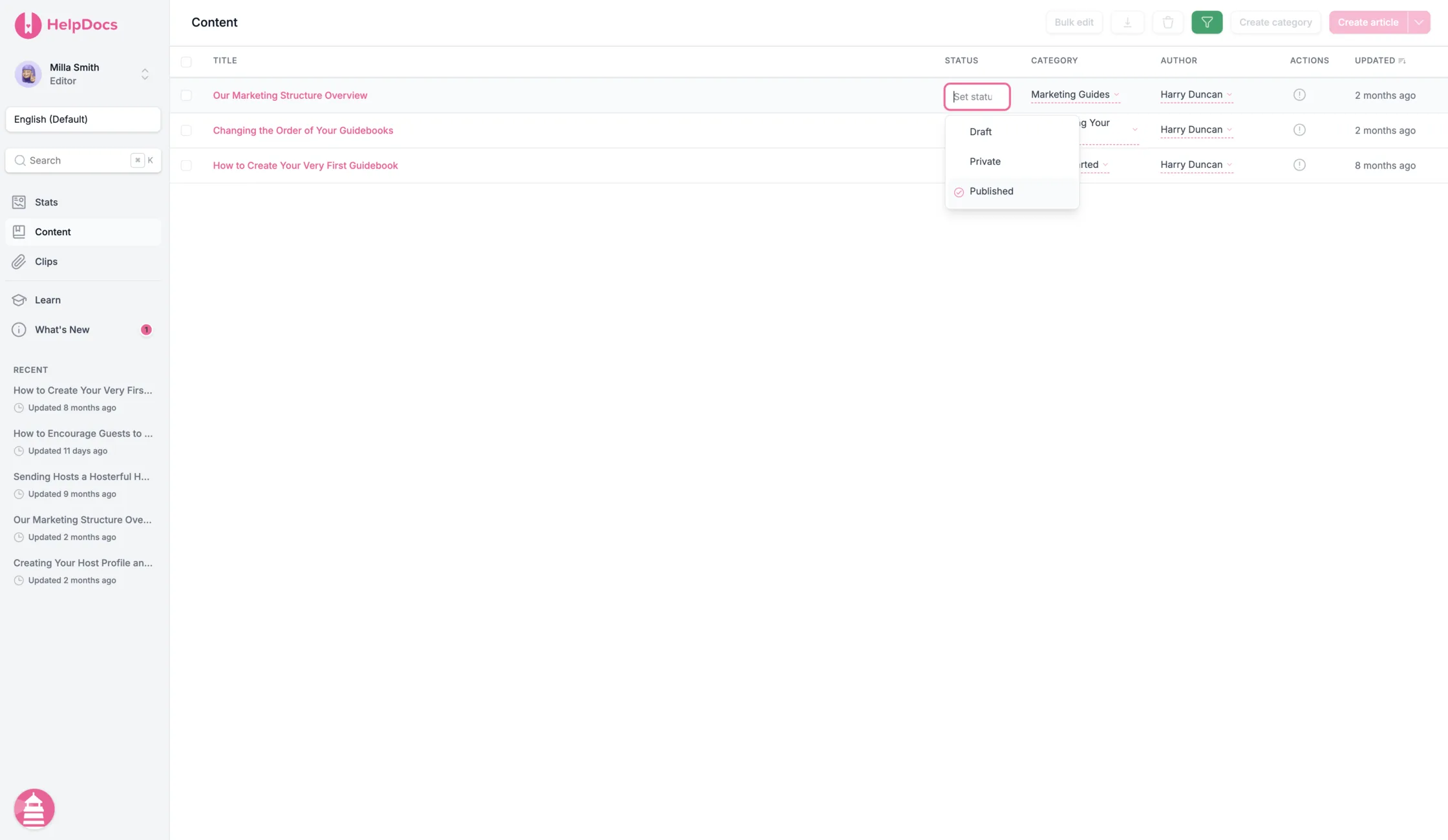The width and height of the screenshot is (1448, 840).
Task: Click the Set status input field
Action: (977, 97)
